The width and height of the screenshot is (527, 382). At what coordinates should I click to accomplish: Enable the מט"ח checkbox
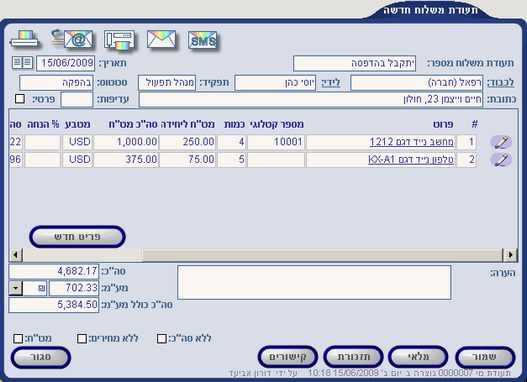(18, 338)
